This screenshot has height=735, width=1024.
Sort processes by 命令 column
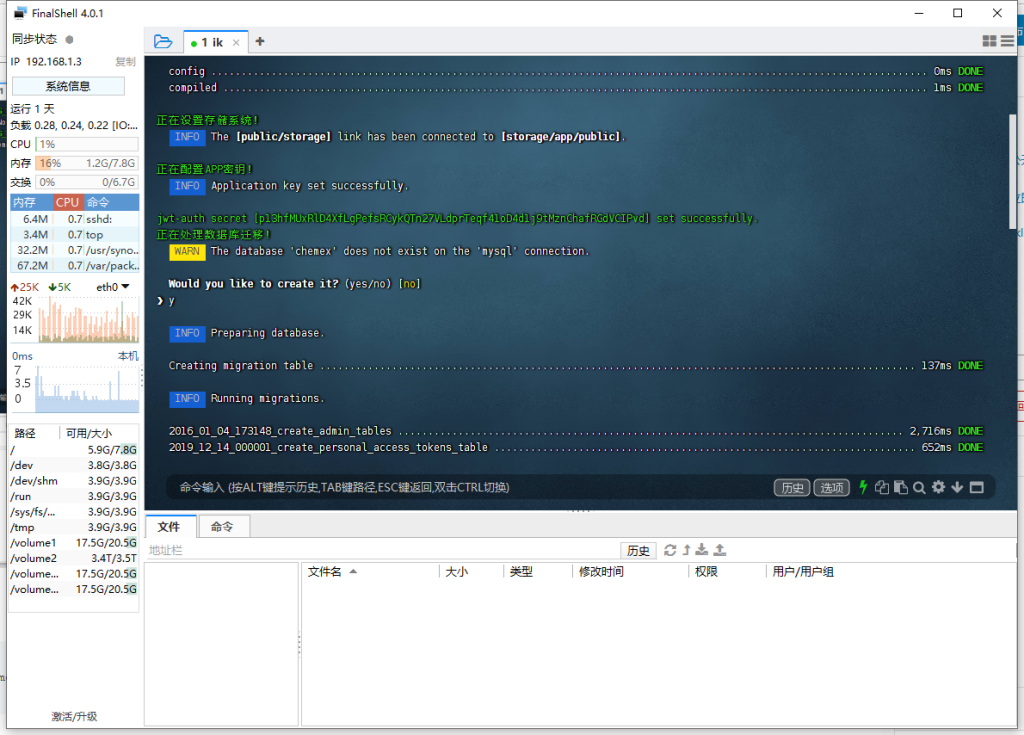click(111, 203)
